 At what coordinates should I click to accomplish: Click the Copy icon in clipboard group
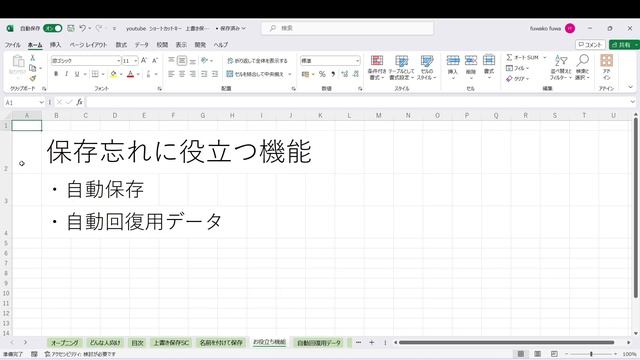tap(33, 68)
